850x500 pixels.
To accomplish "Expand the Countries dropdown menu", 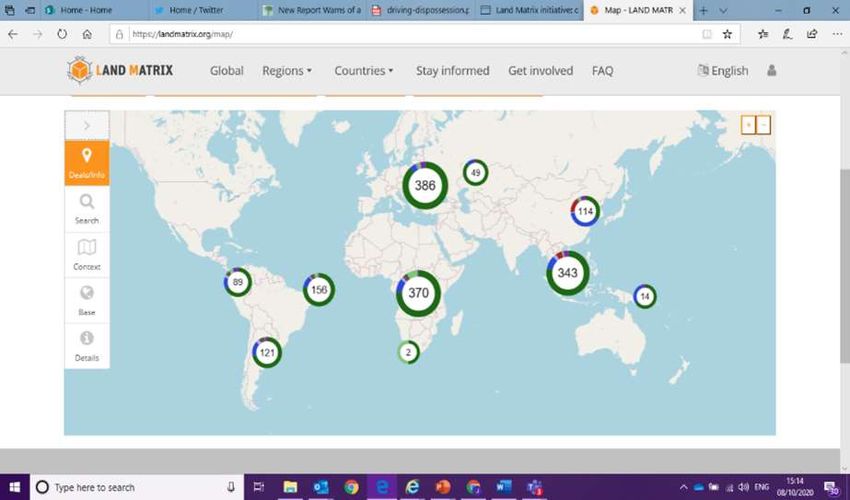I will 363,71.
